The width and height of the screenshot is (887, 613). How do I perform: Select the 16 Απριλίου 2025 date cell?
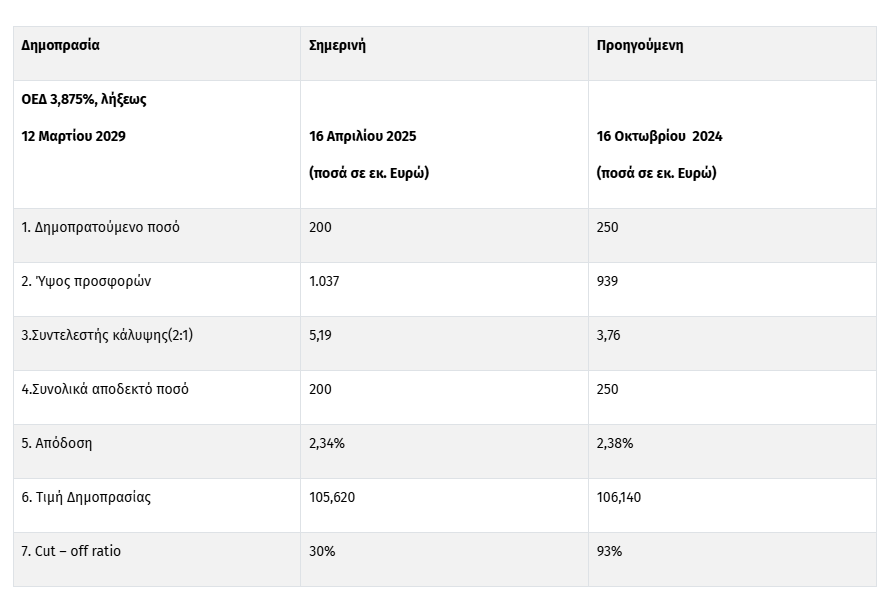tap(363, 136)
